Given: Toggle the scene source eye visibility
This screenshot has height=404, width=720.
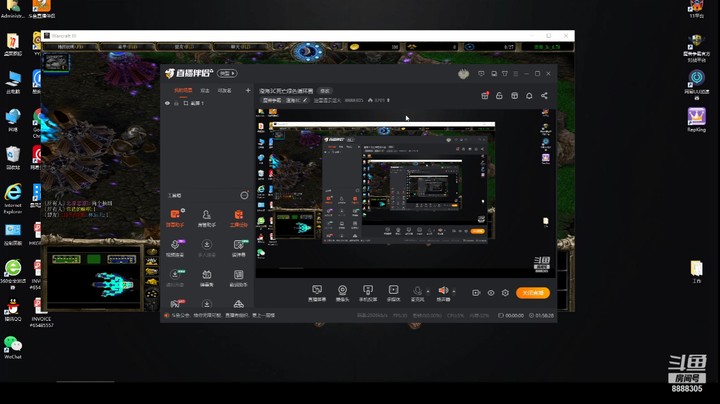Looking at the screenshot, I should click(x=167, y=103).
